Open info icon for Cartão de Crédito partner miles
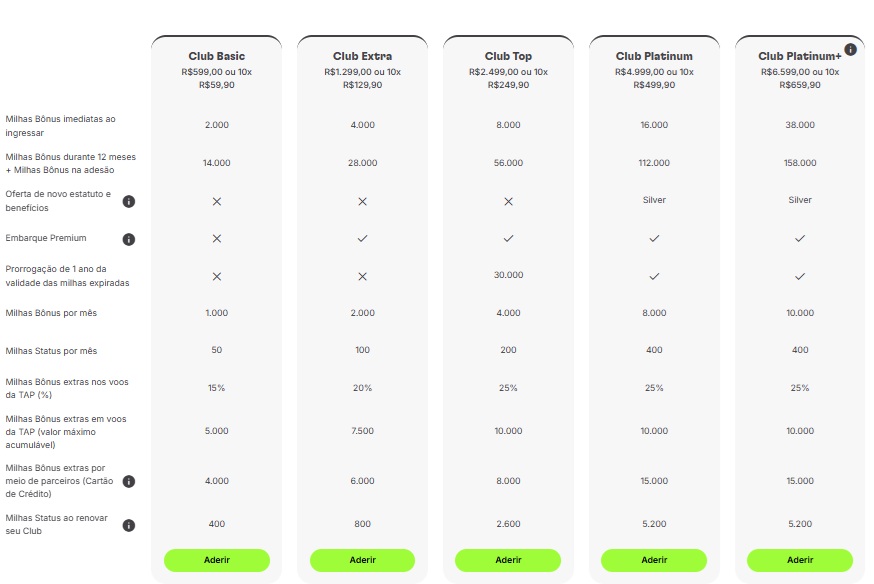The image size is (874, 584). (x=128, y=481)
